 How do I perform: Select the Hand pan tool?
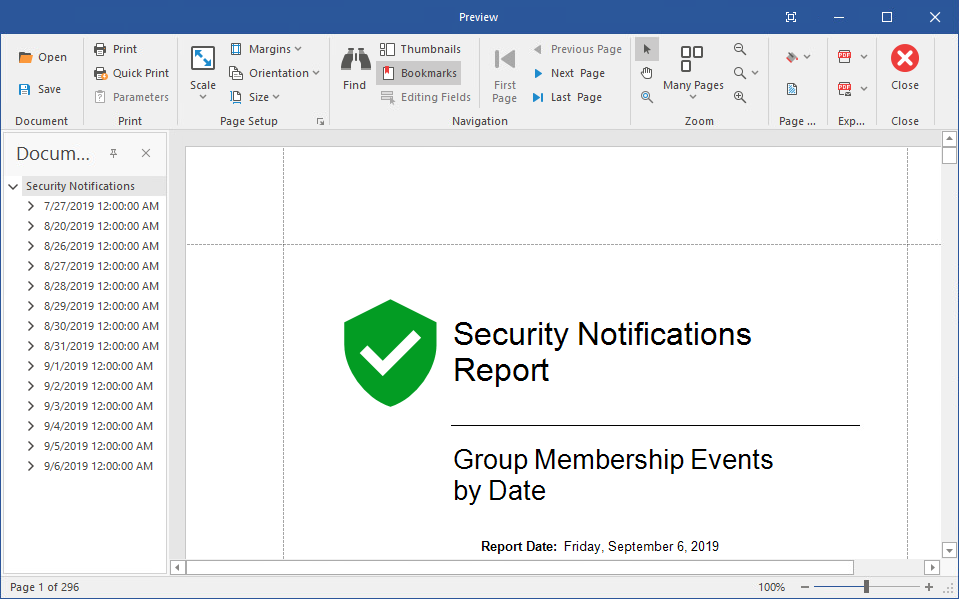(647, 73)
